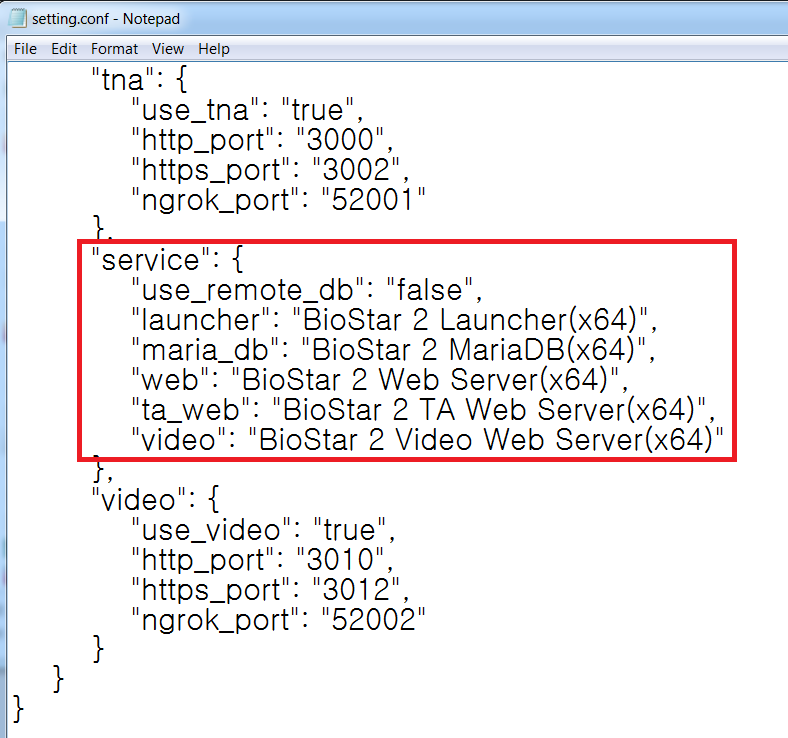Click the "use_video": "true" line
Image resolution: width=788 pixels, height=738 pixels.
(263, 530)
